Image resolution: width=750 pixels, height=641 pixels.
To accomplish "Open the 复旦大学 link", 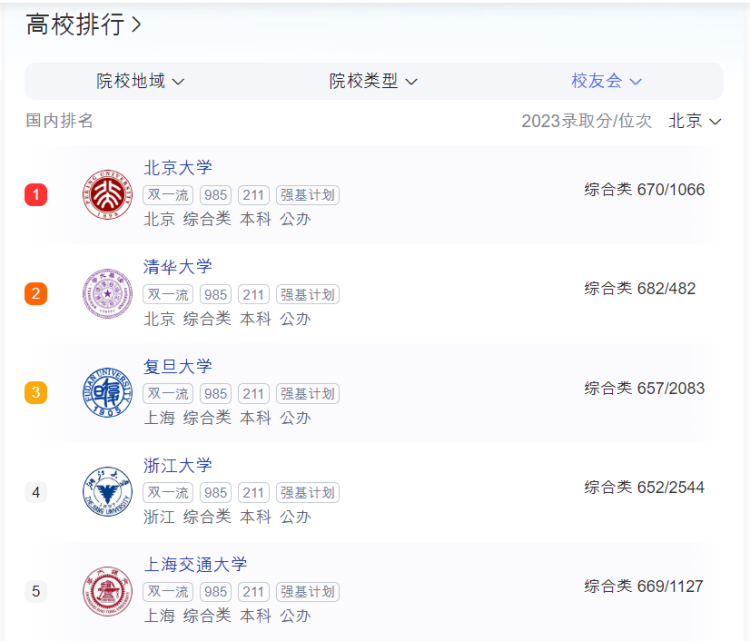I will coord(177,366).
